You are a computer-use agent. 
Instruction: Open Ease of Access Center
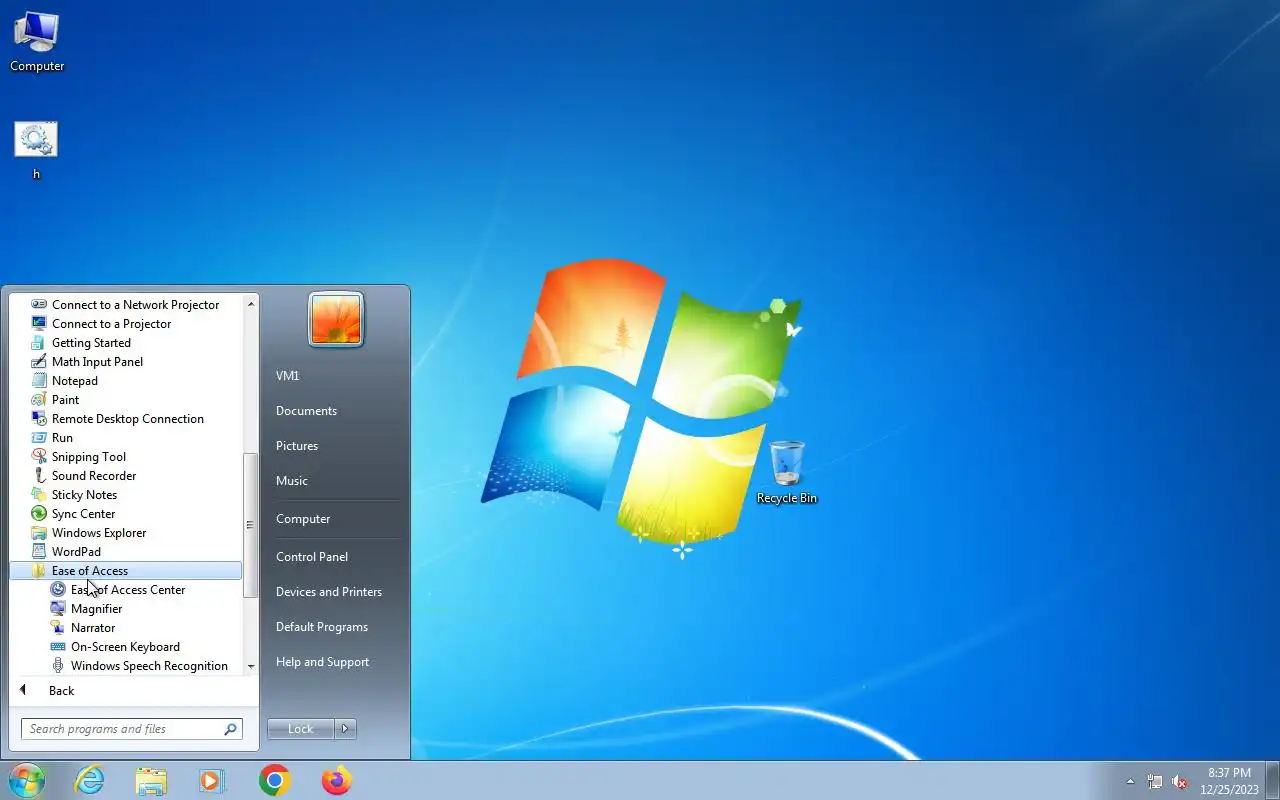(126, 590)
